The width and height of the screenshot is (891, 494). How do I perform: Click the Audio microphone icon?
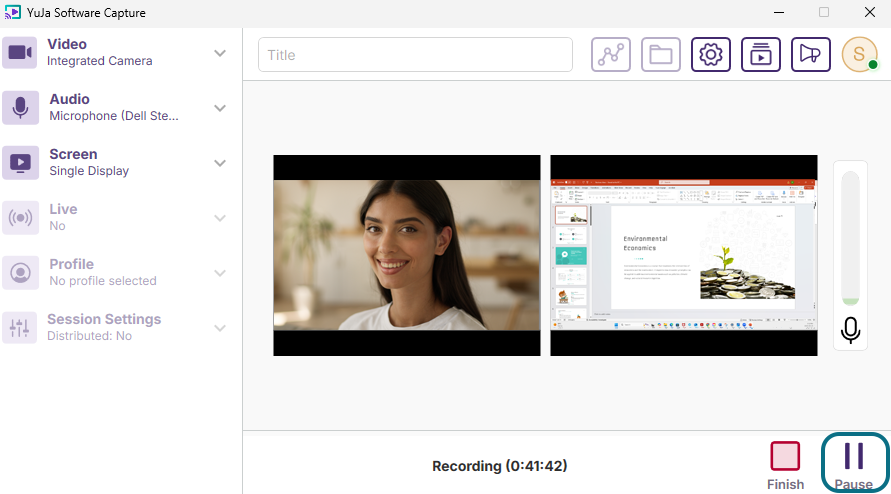[20, 107]
